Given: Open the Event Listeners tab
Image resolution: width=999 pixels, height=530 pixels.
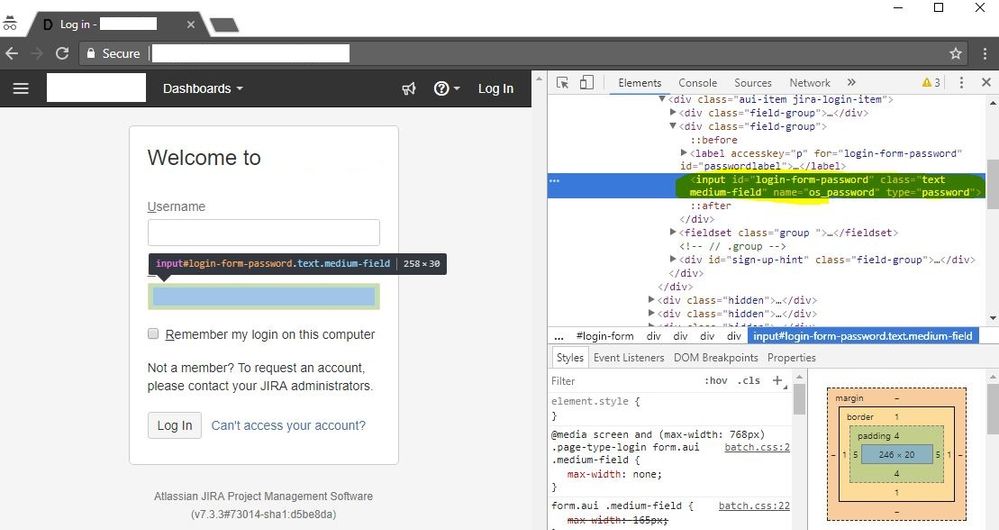Looking at the screenshot, I should coord(629,358).
